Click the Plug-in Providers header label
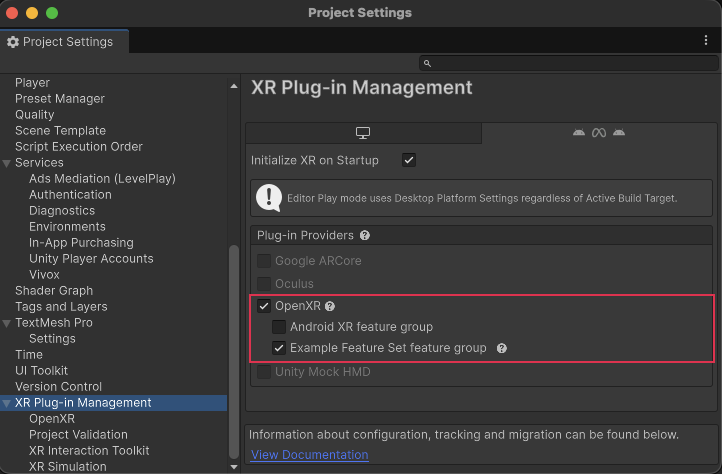722x474 pixels. 305,235
